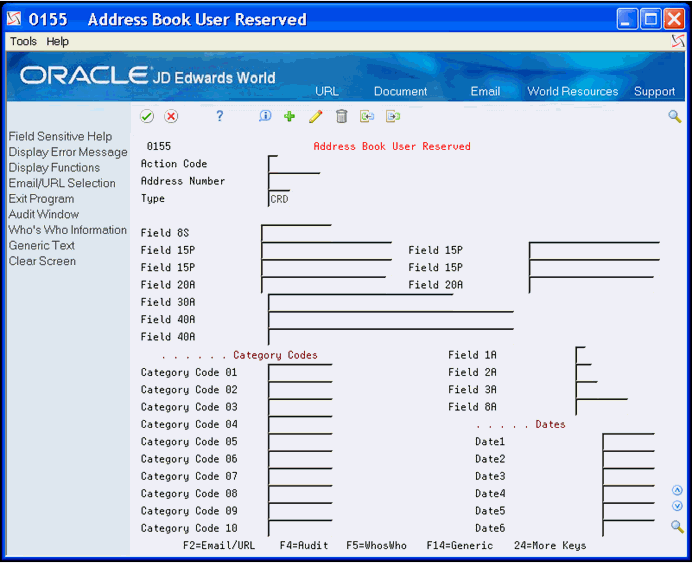The width and height of the screenshot is (692, 563).
Task: Click the scroll up circle arrow icon
Action: (677, 490)
